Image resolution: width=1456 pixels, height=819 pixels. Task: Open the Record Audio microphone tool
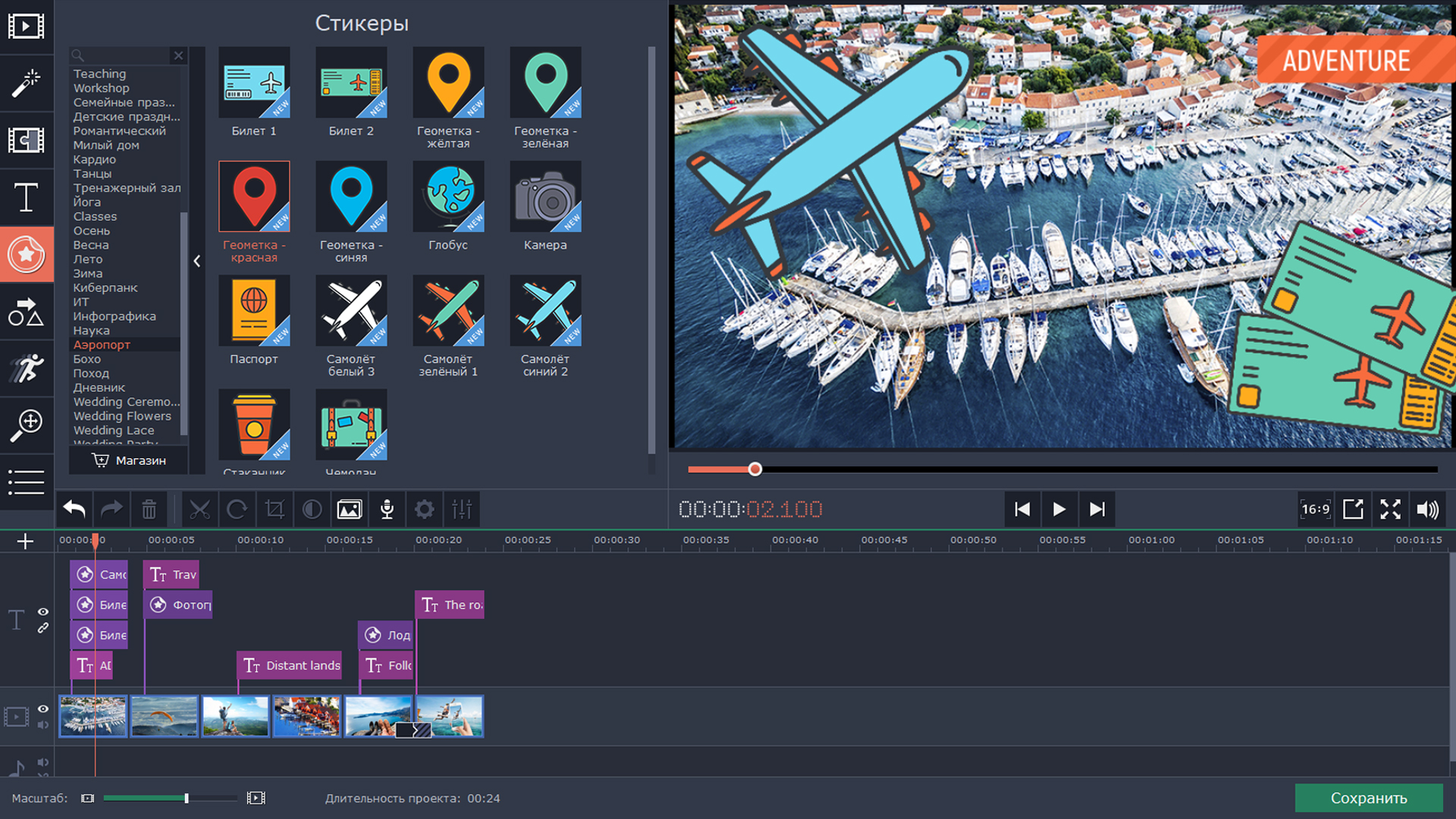[387, 510]
